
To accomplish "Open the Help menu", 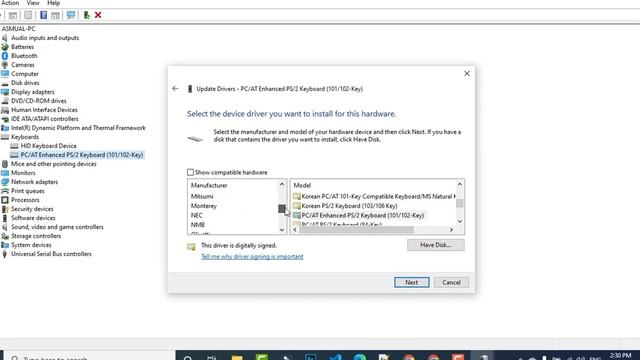I will click(x=53, y=3).
